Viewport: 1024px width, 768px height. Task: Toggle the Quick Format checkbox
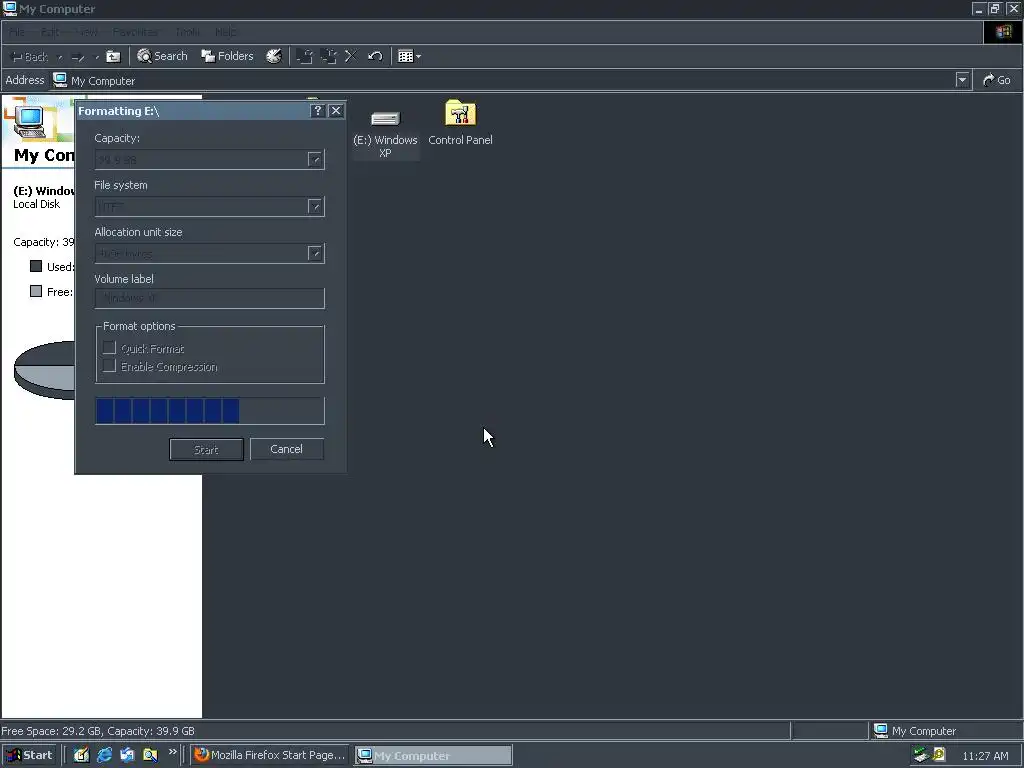(109, 348)
